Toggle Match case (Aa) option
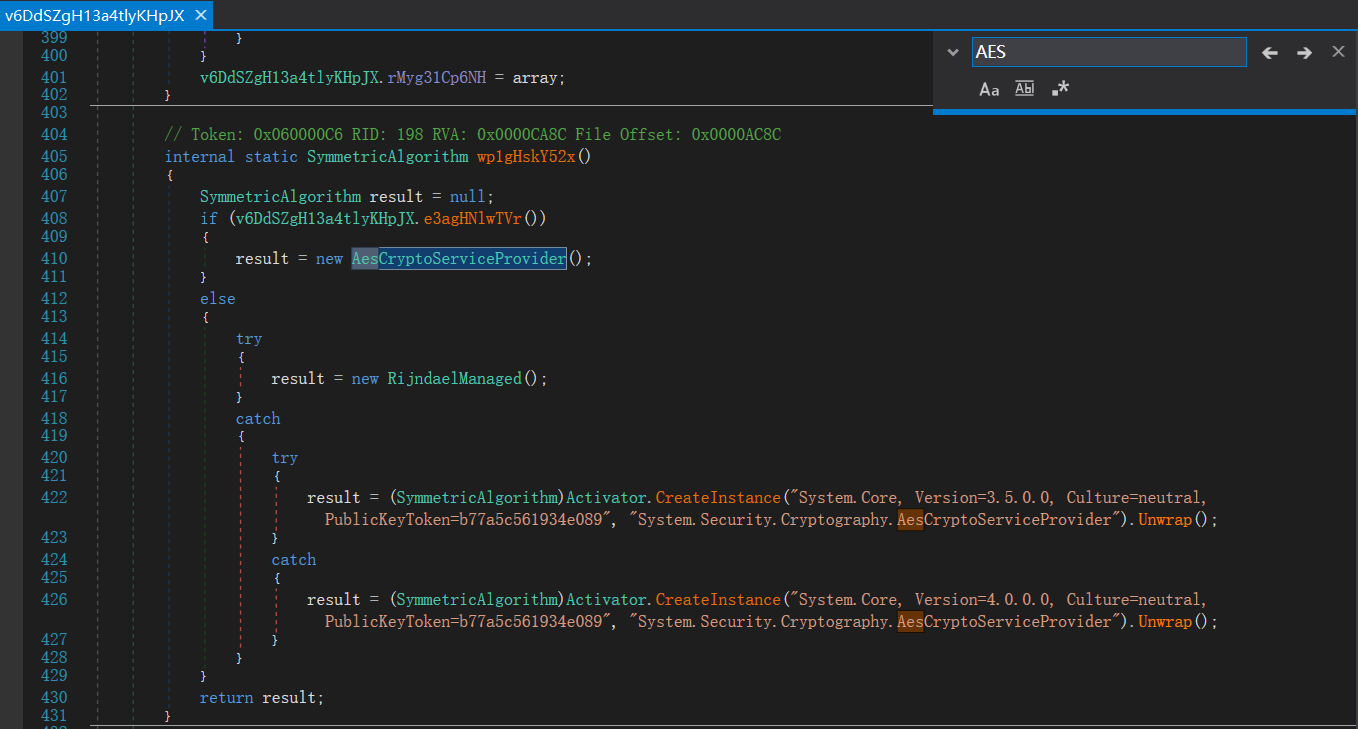This screenshot has width=1358, height=729. tap(989, 89)
